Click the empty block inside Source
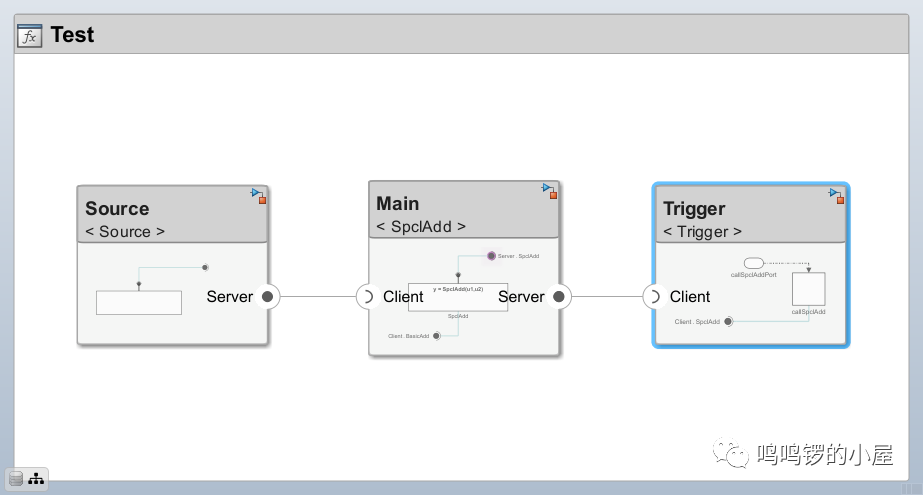The height and width of the screenshot is (495, 923). [139, 303]
